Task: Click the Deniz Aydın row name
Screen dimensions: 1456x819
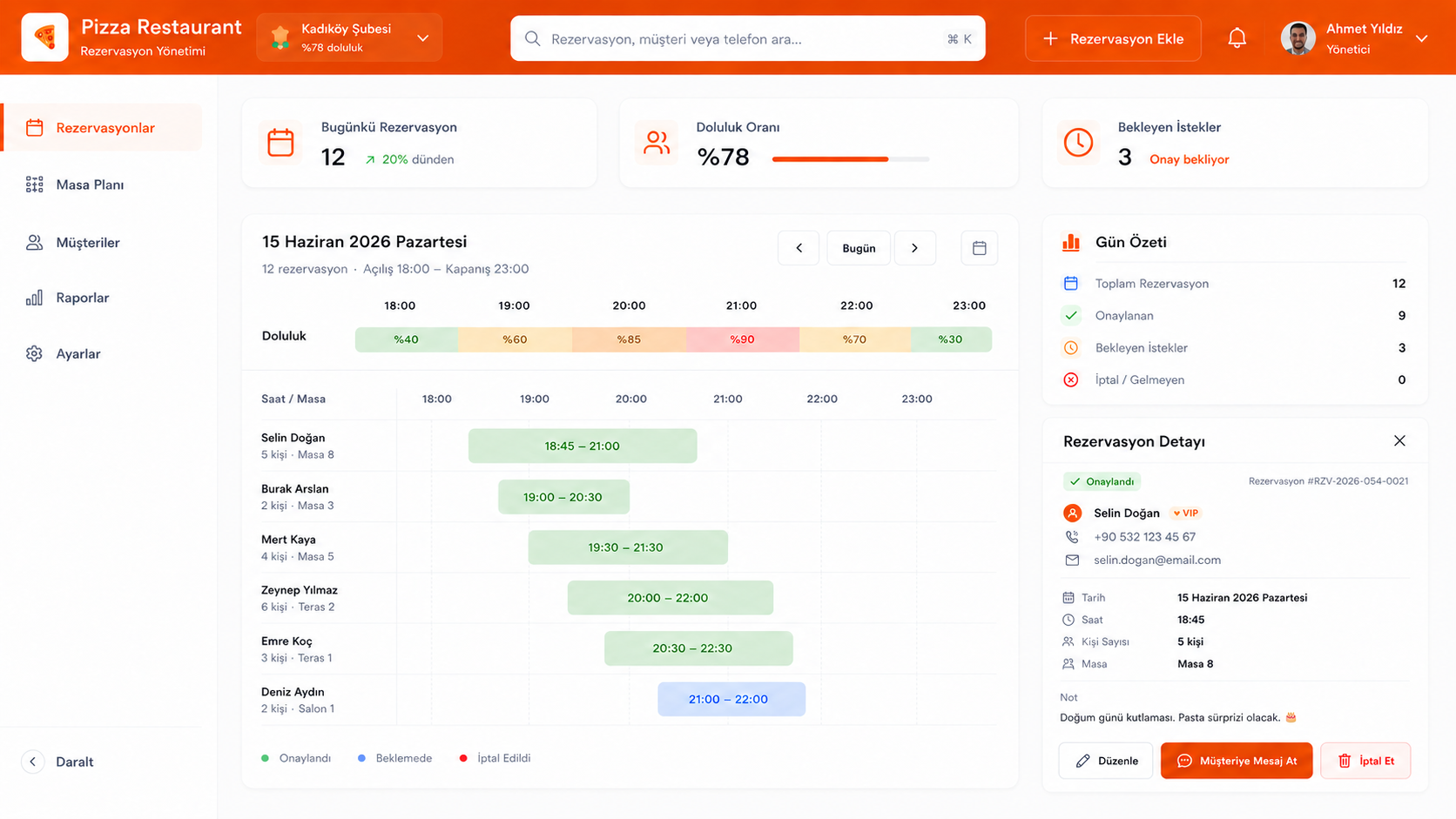Action: (293, 692)
